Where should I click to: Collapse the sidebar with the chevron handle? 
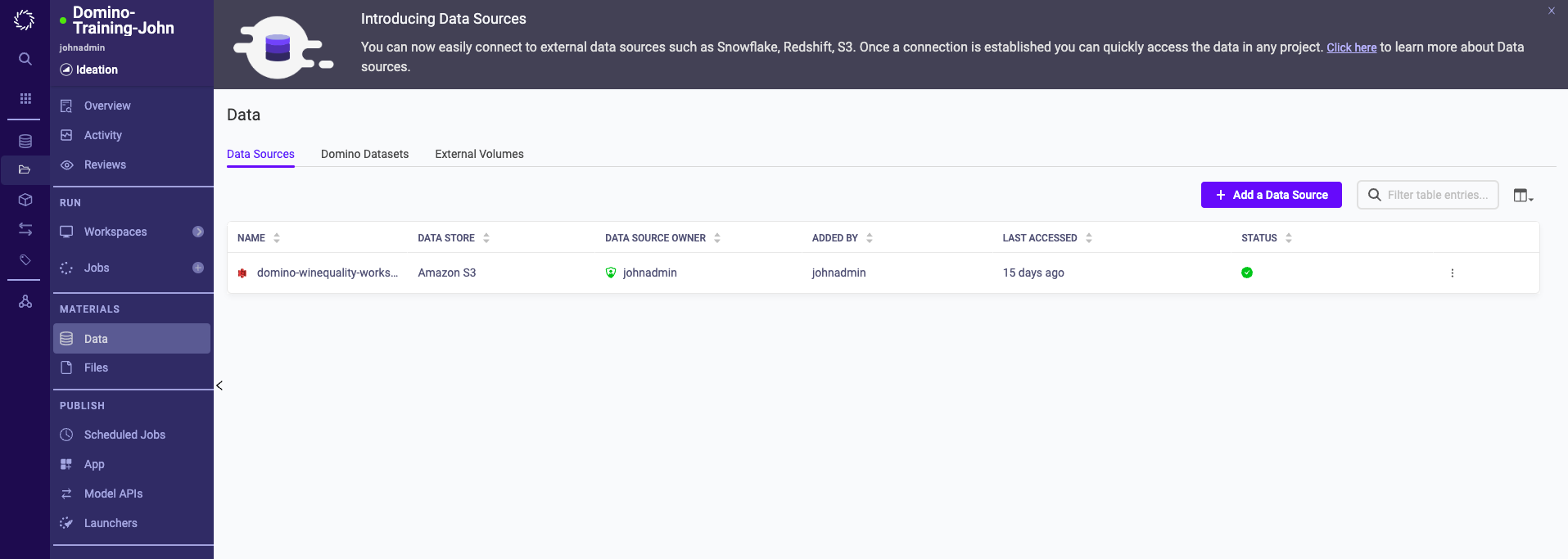219,385
